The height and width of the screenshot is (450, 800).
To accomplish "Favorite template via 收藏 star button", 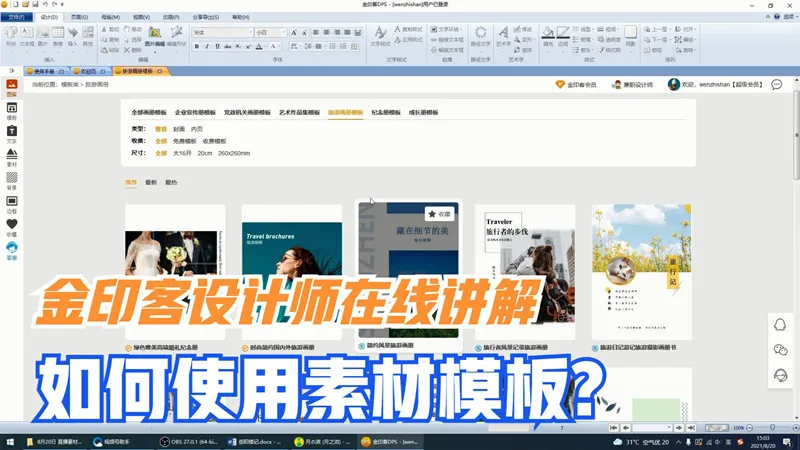I will tap(439, 214).
